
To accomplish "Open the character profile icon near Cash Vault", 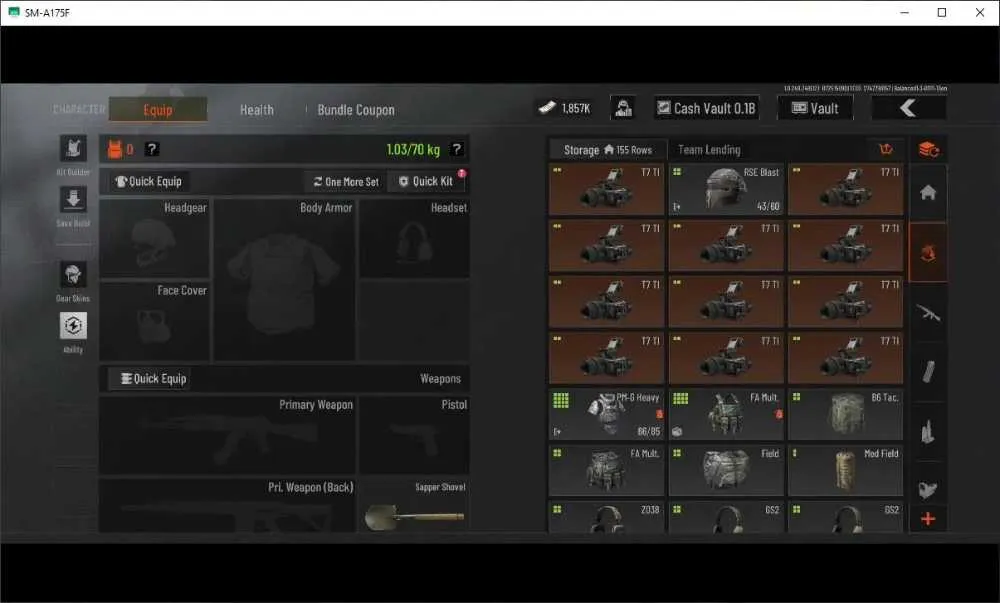I will click(x=623, y=108).
